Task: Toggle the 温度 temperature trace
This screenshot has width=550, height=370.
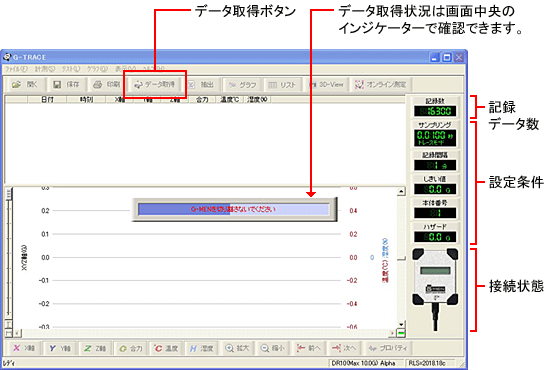Action: click(x=166, y=348)
